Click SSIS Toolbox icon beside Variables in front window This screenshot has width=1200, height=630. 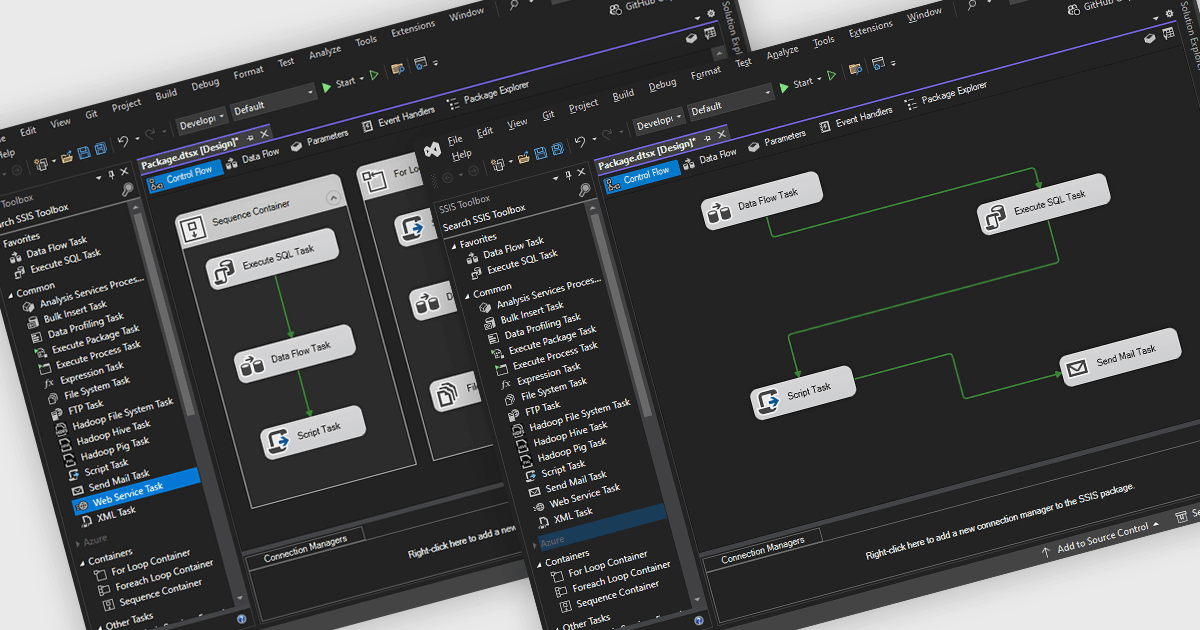pos(1148,37)
